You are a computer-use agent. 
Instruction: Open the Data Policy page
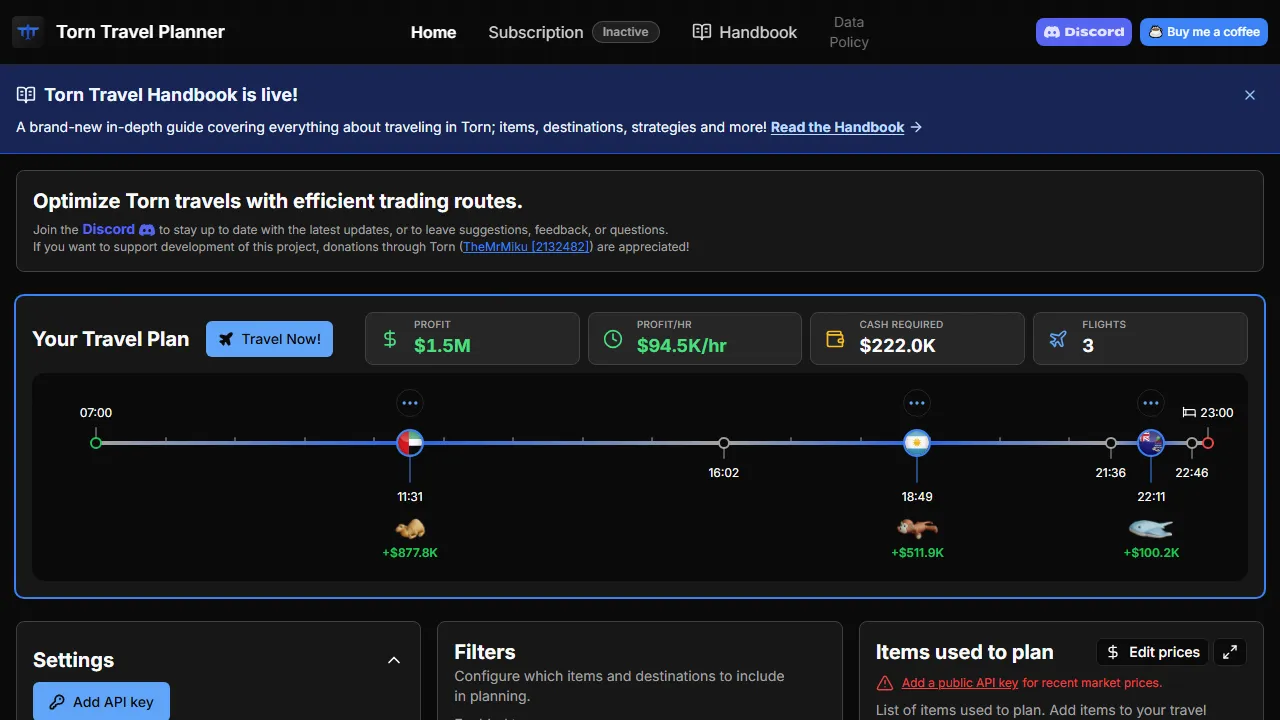pos(848,32)
